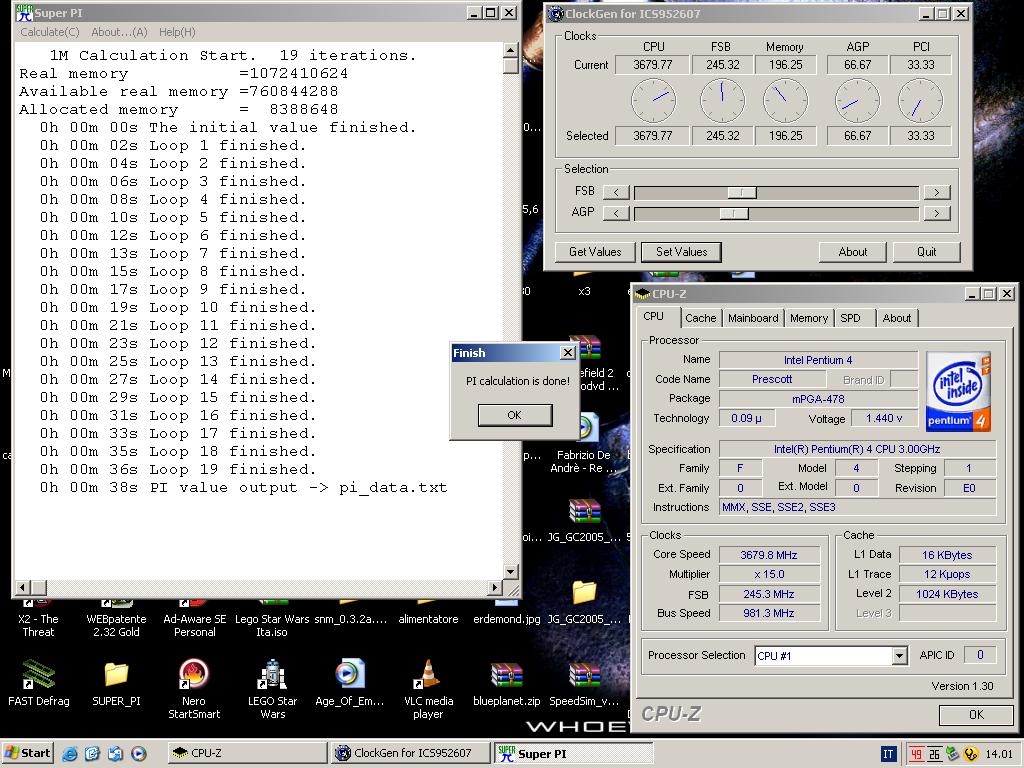The height and width of the screenshot is (768, 1024).
Task: Switch to the About tab in CPU-Z
Action: pos(897,318)
